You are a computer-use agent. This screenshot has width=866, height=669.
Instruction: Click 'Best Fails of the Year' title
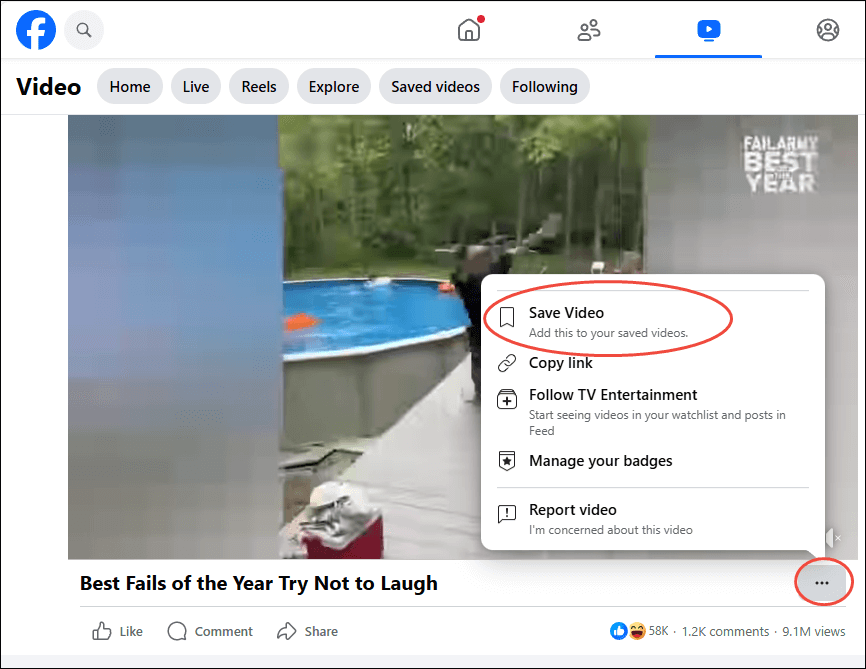point(258,583)
